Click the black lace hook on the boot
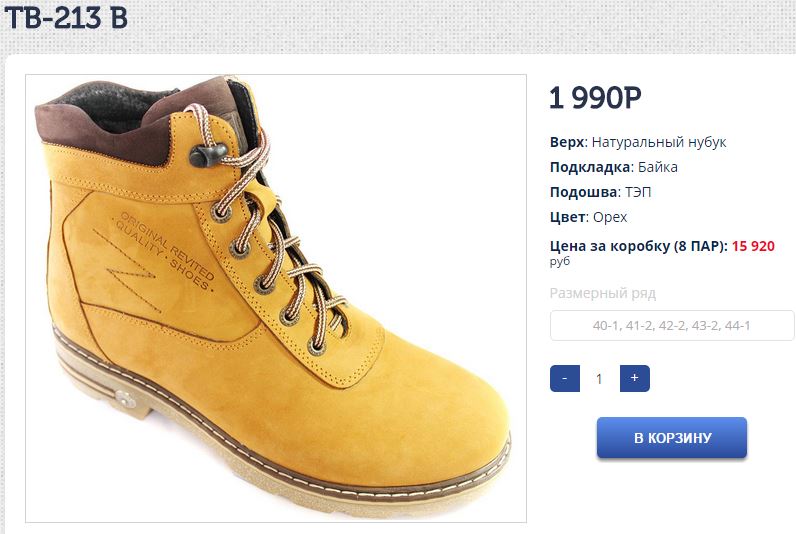The width and height of the screenshot is (796, 534). [208, 154]
